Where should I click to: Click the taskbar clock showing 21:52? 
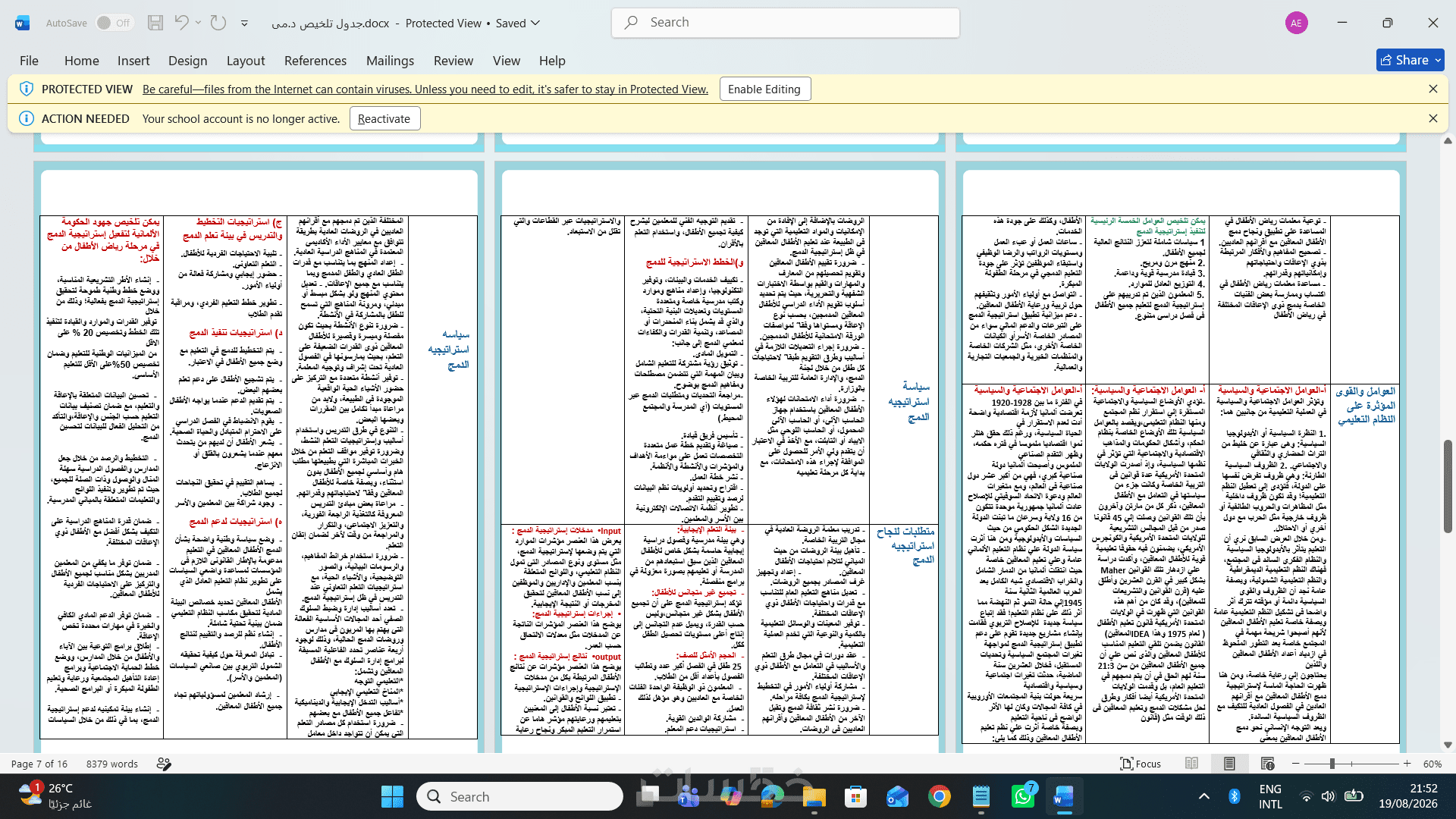click(x=1407, y=796)
